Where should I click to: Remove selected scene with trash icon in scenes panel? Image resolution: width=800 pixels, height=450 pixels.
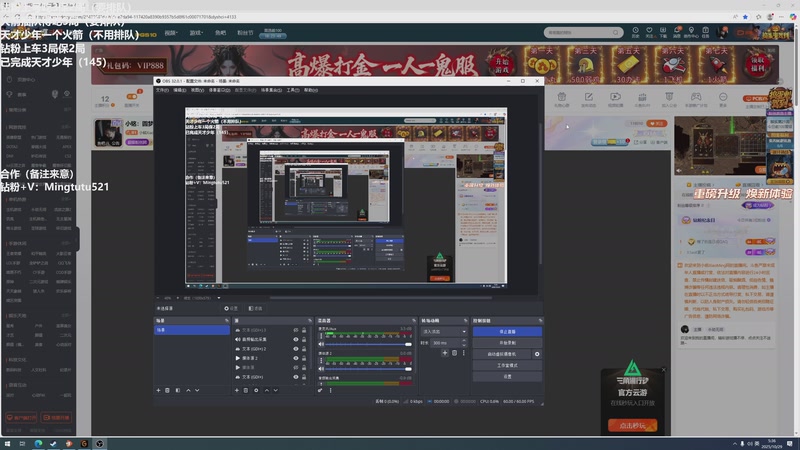167,390
